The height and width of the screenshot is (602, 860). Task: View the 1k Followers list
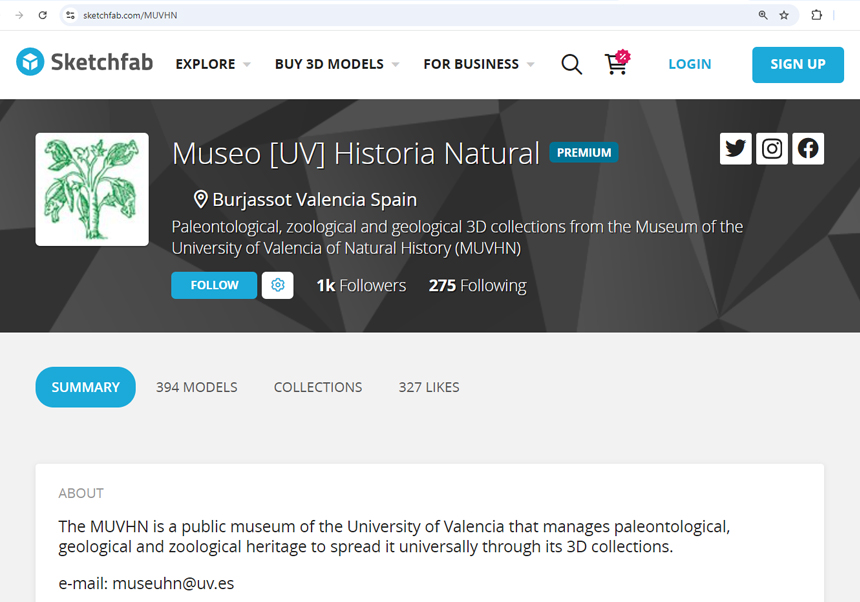[x=361, y=285]
